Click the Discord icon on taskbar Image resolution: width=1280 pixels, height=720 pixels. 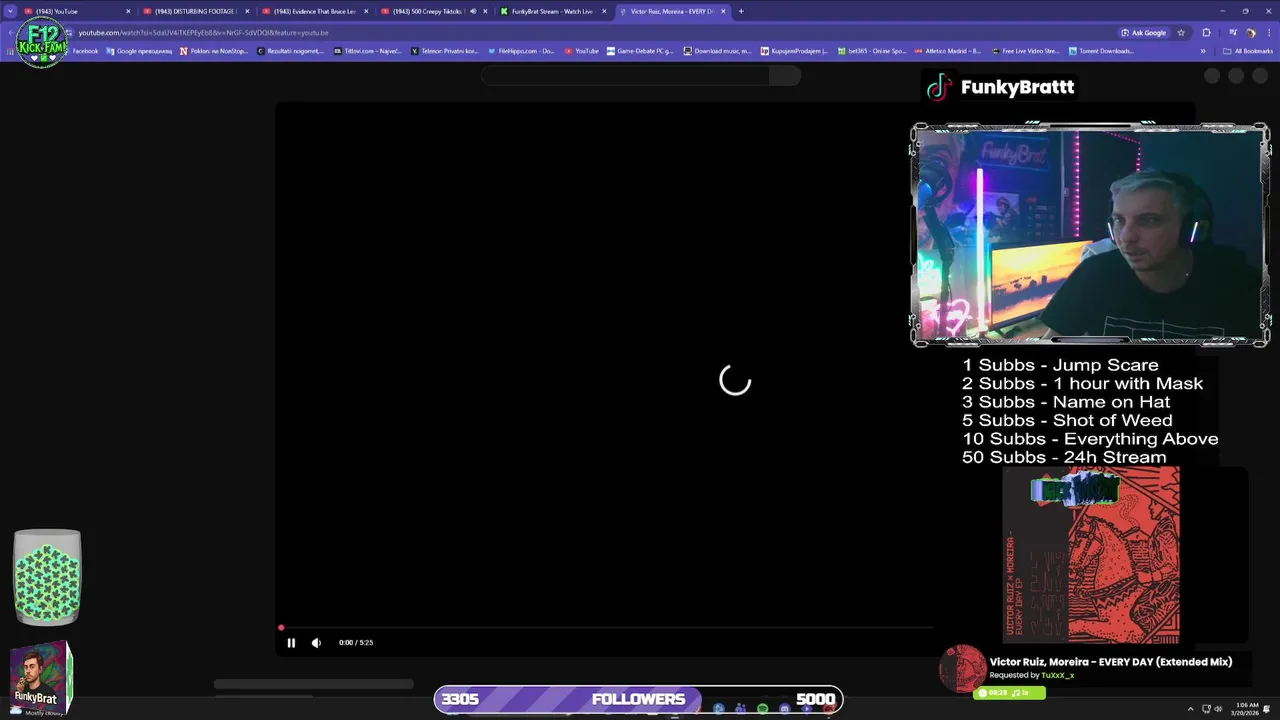click(785, 709)
